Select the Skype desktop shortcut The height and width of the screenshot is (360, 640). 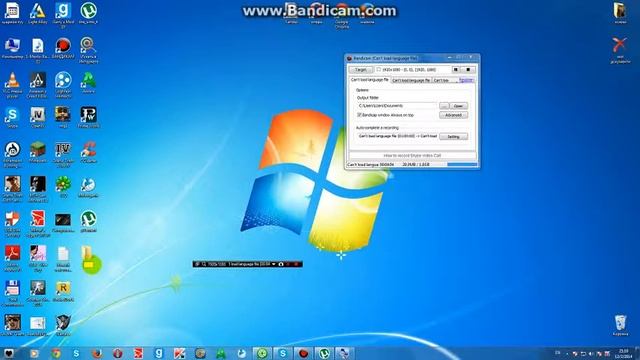click(x=12, y=118)
